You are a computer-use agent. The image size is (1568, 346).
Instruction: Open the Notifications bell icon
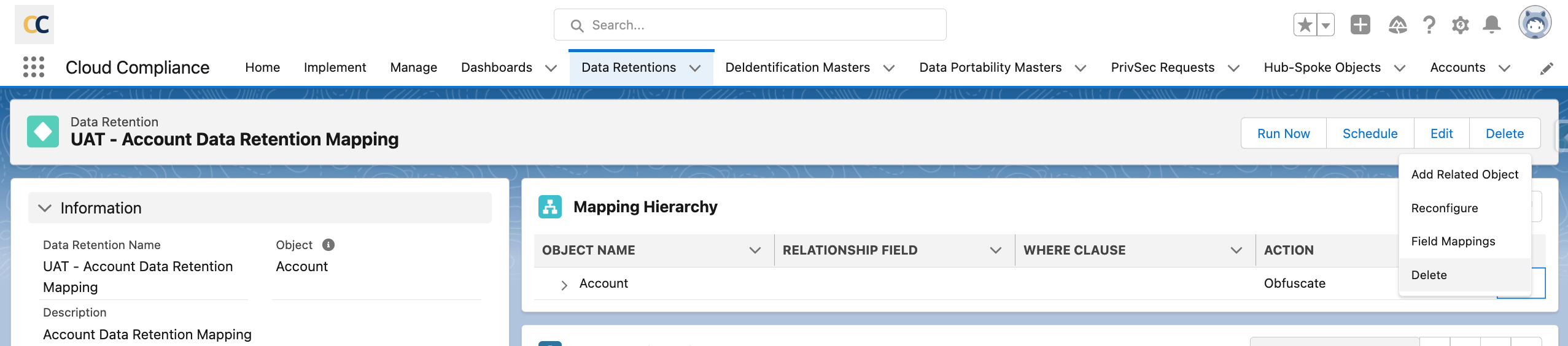coord(1491,25)
